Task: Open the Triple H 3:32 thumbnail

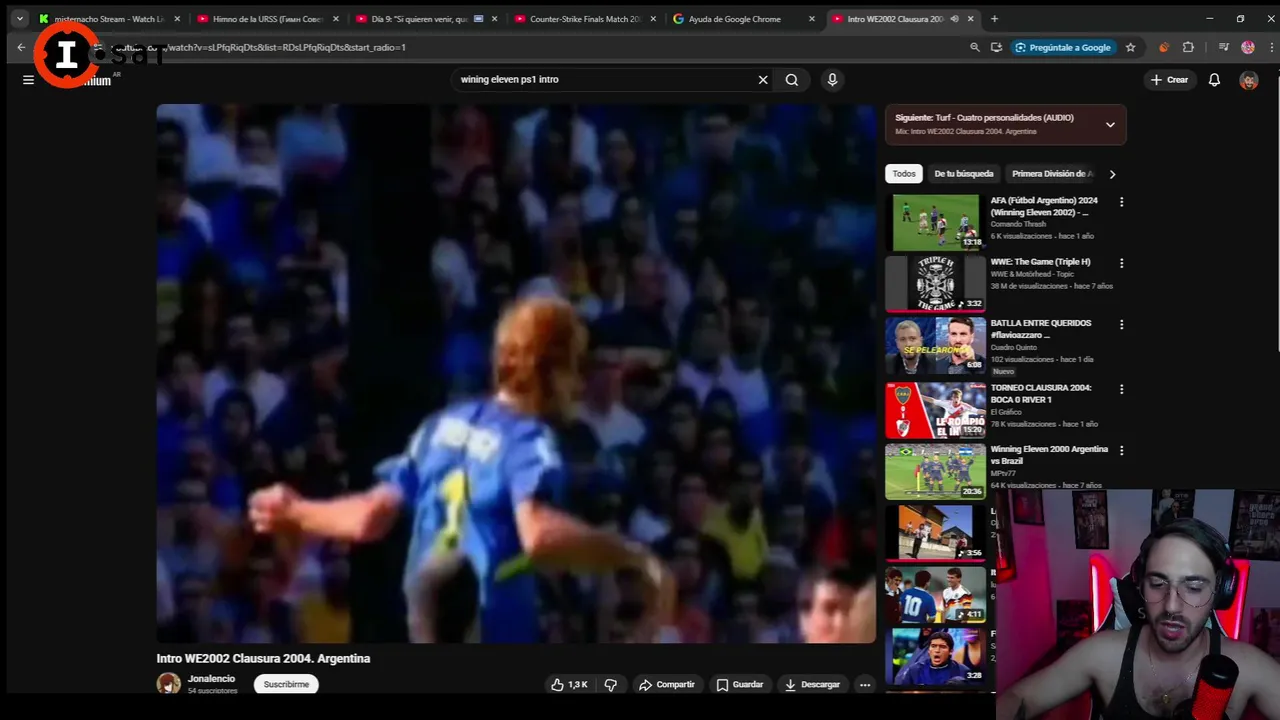Action: click(x=935, y=283)
